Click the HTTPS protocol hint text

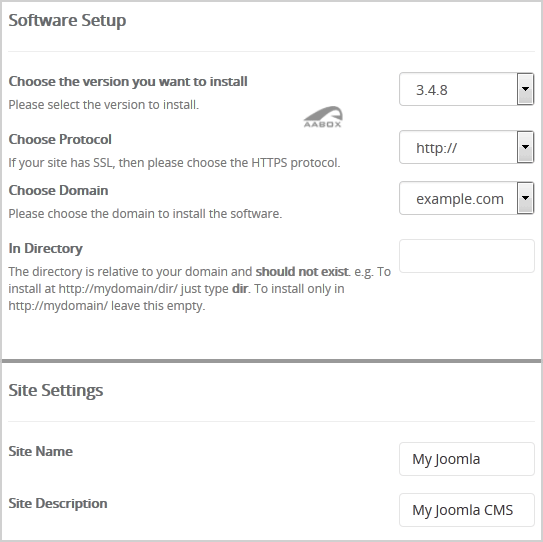(x=174, y=163)
